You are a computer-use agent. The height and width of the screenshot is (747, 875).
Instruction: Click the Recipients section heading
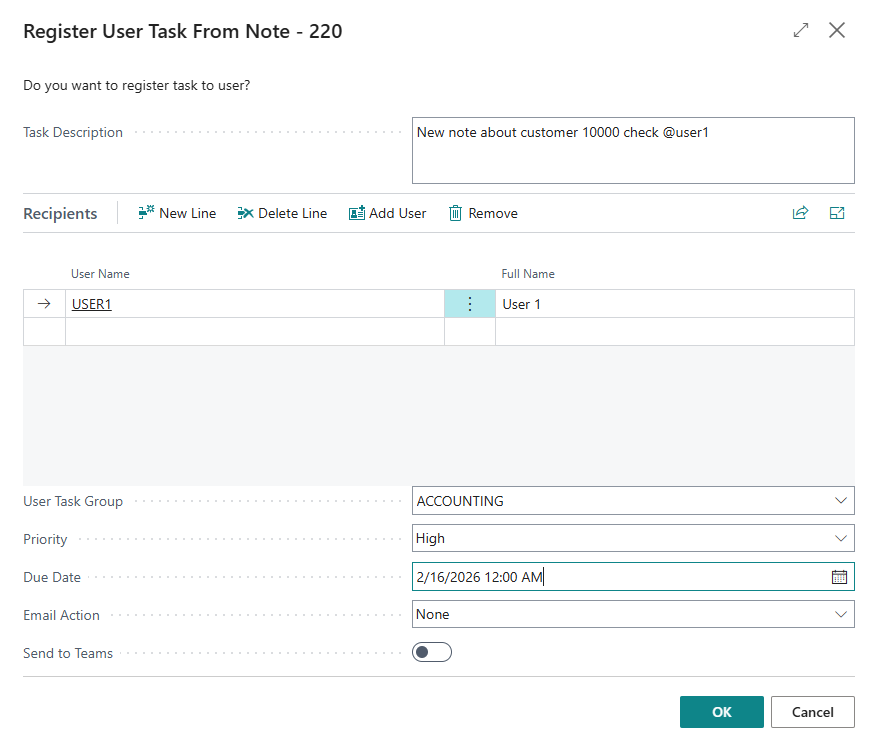pos(60,213)
